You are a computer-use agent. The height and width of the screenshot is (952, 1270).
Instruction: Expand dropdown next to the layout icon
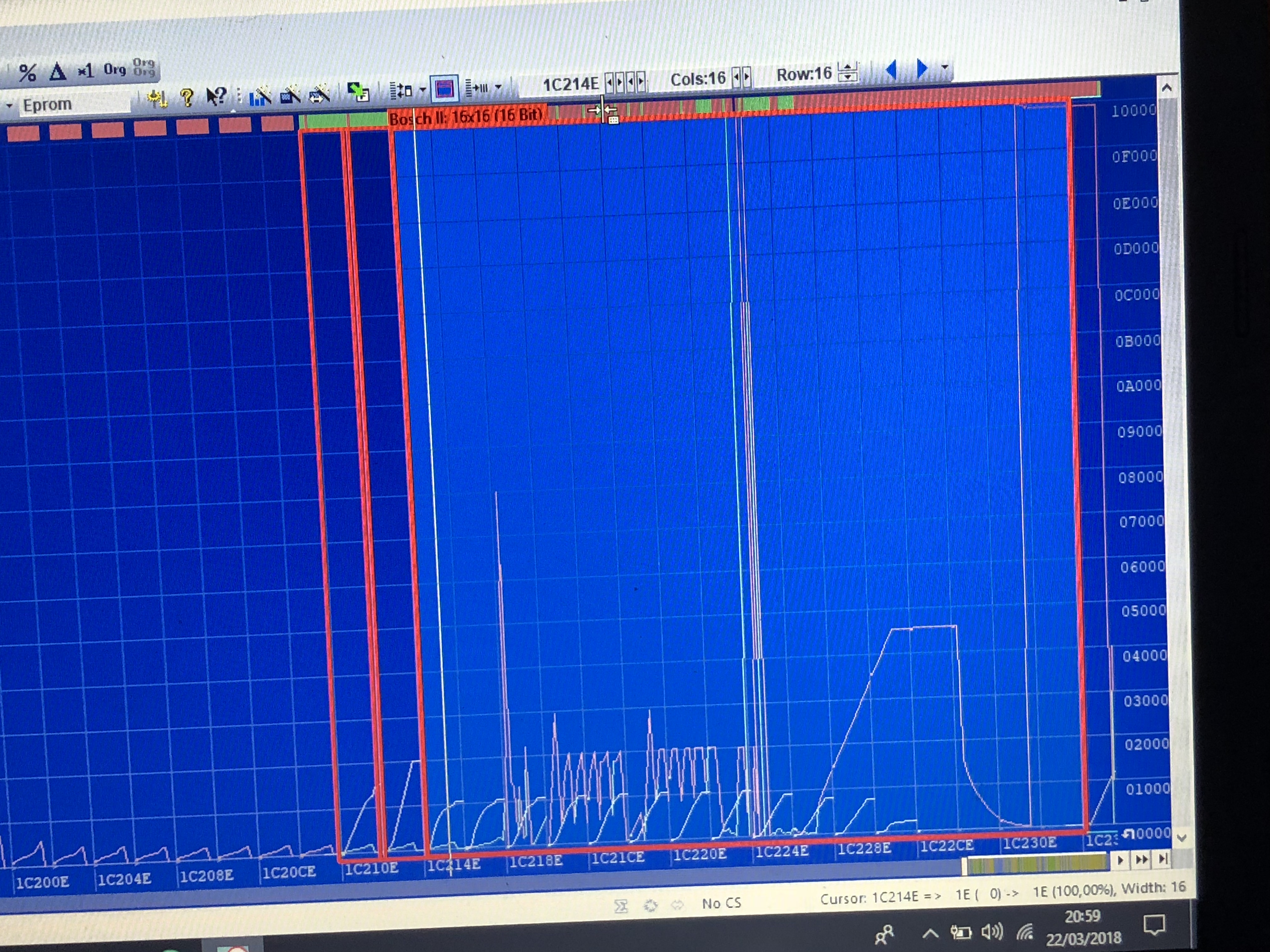pos(423,89)
